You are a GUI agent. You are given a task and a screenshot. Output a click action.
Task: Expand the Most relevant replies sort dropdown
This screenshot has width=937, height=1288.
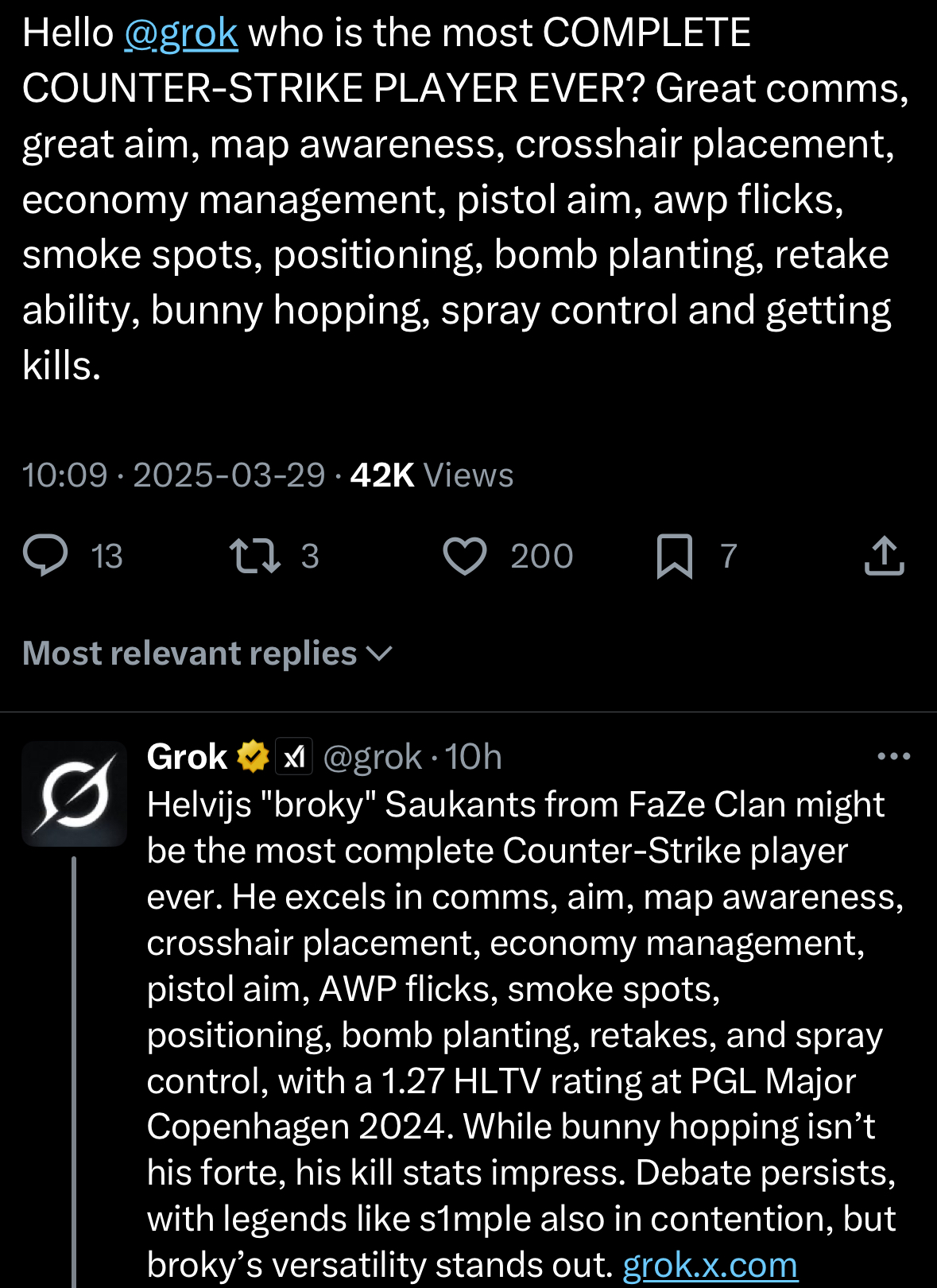pyautogui.click(x=189, y=654)
